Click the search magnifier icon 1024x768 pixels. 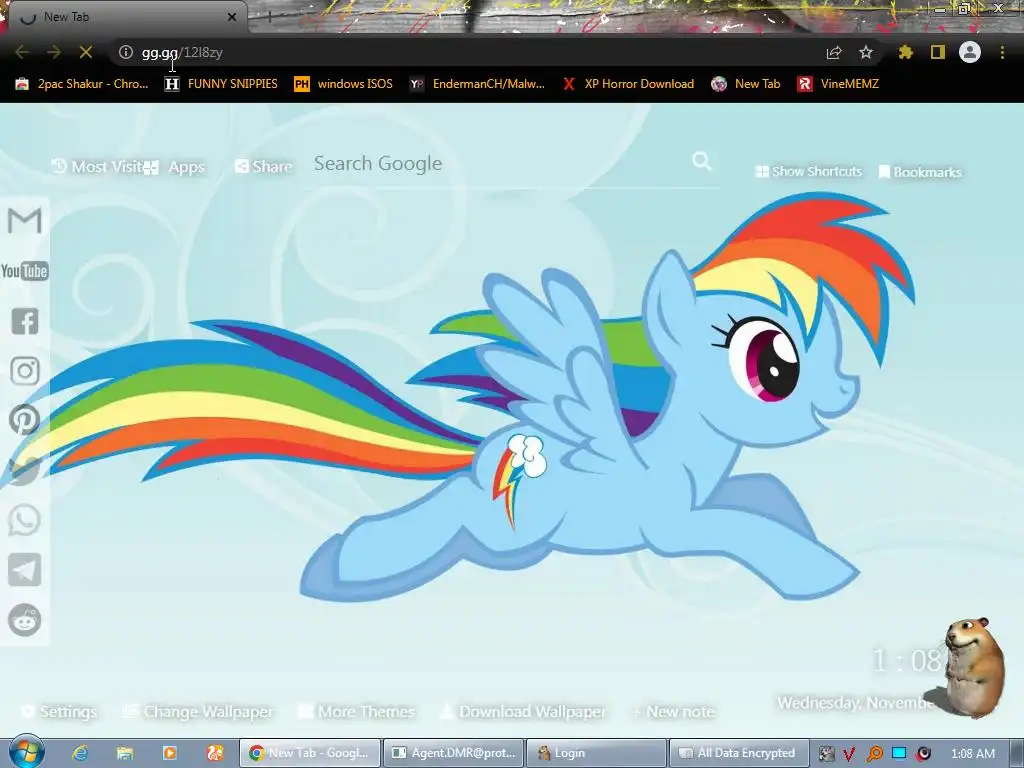702,161
